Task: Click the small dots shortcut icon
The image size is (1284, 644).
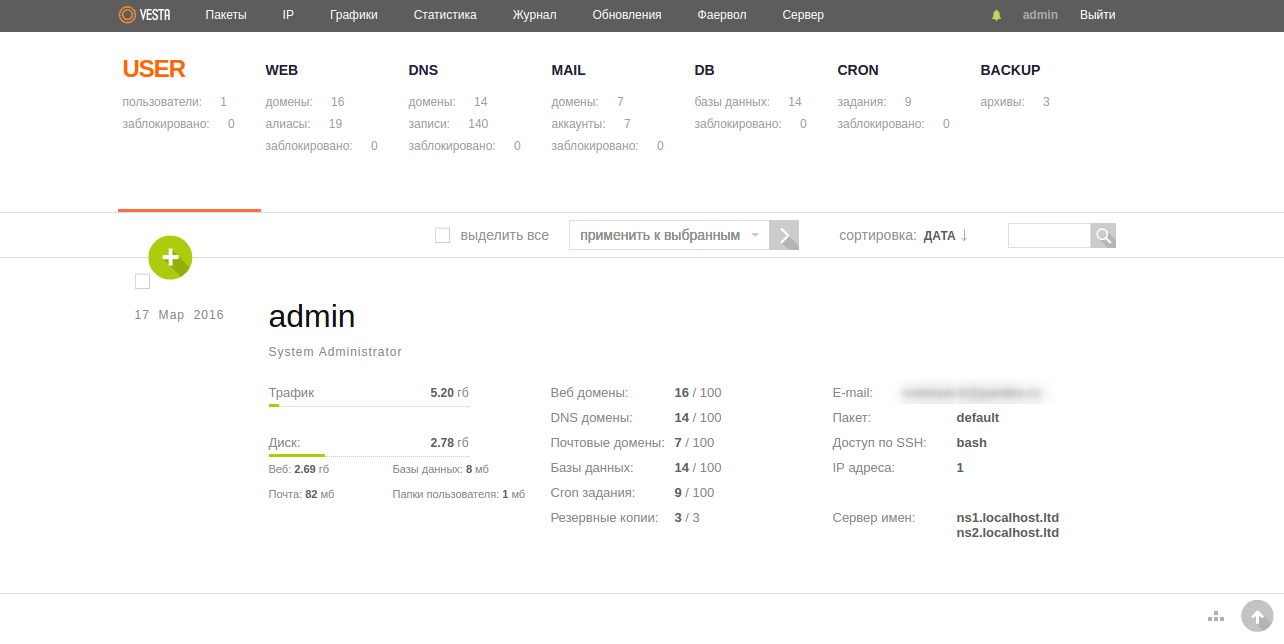Action: coord(1216,616)
